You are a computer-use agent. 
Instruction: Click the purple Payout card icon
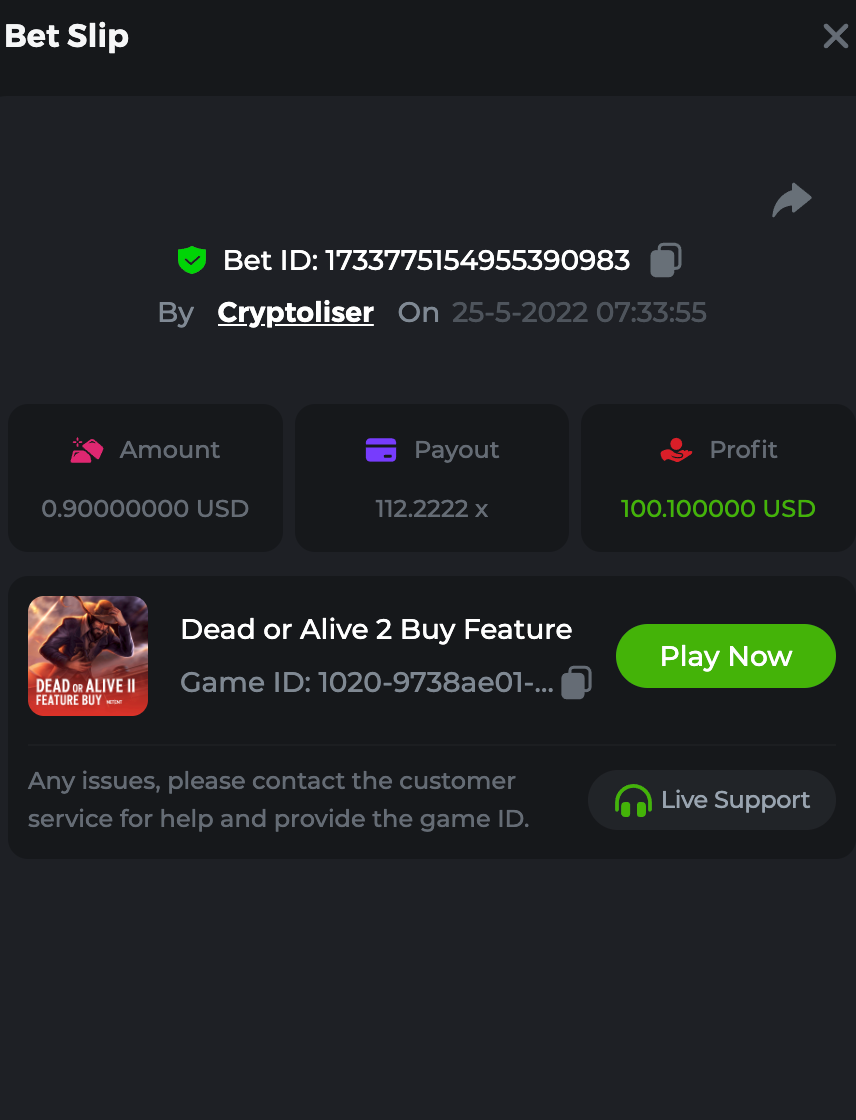click(381, 450)
